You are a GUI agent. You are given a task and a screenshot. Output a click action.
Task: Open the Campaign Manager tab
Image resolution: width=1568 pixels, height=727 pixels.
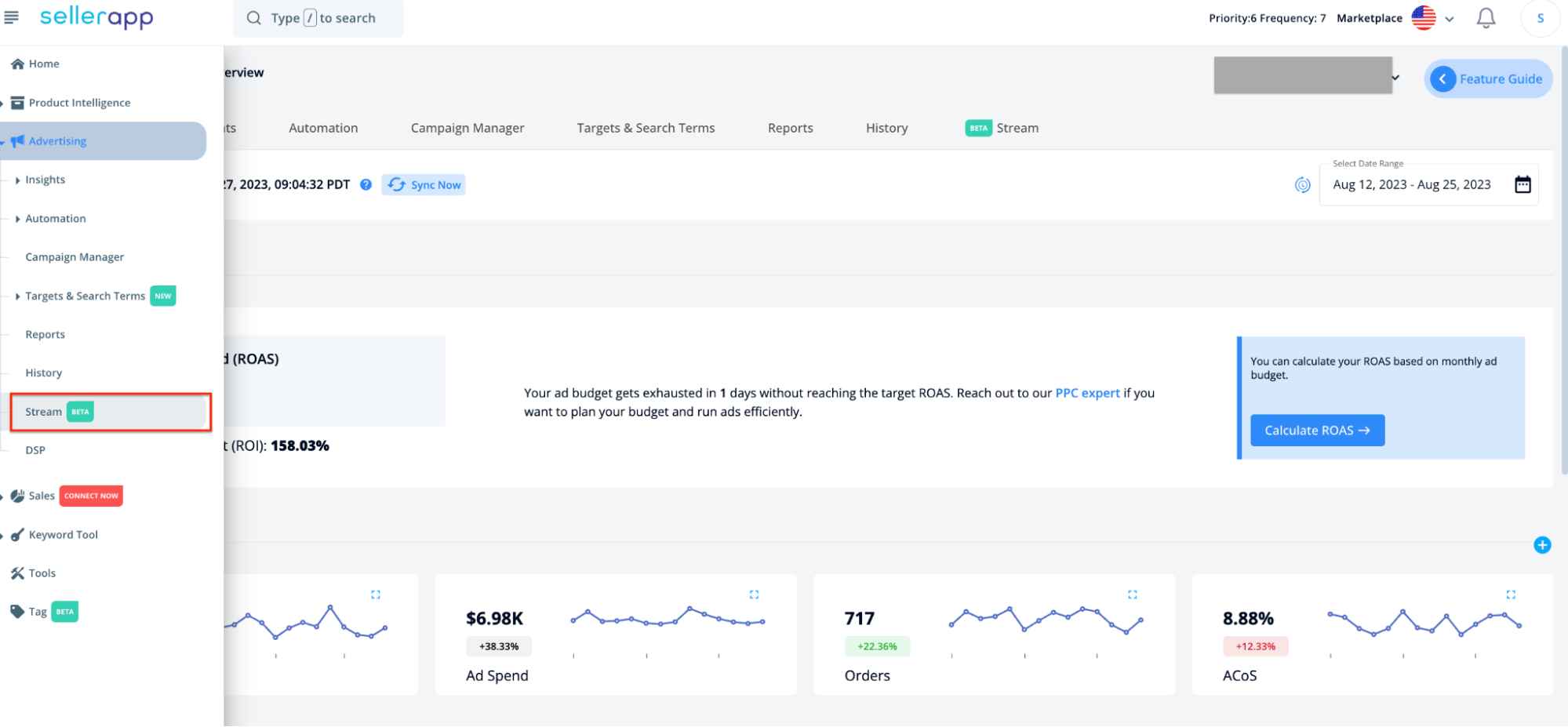click(x=467, y=128)
